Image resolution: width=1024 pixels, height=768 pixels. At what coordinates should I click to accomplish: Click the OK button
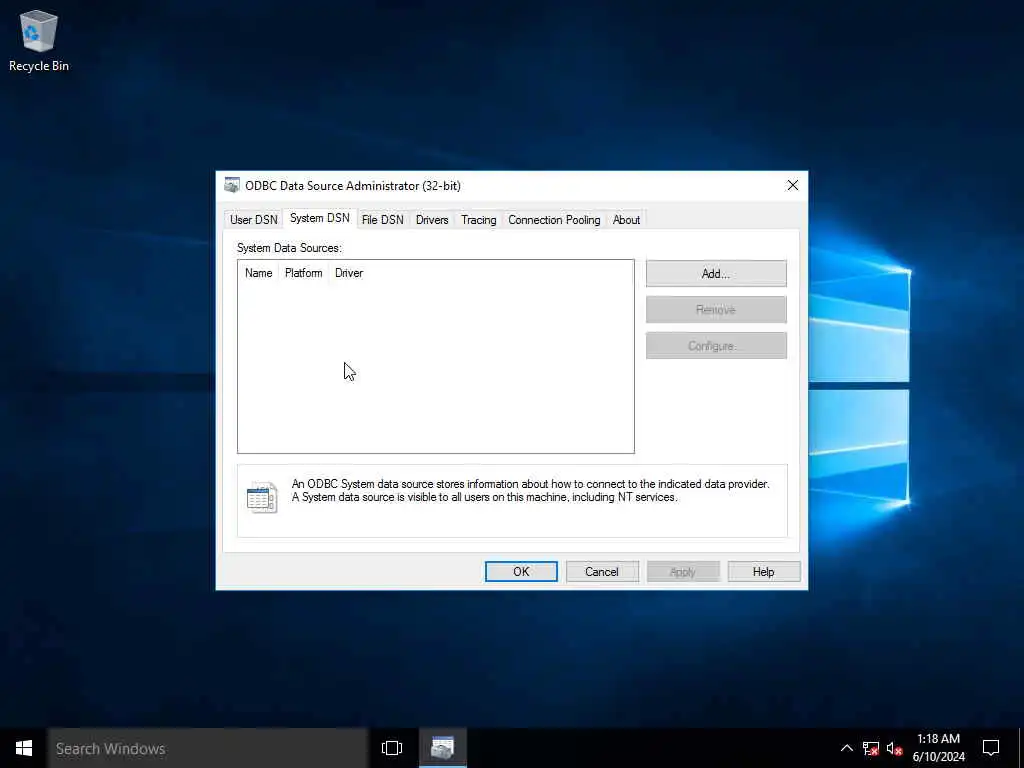521,571
